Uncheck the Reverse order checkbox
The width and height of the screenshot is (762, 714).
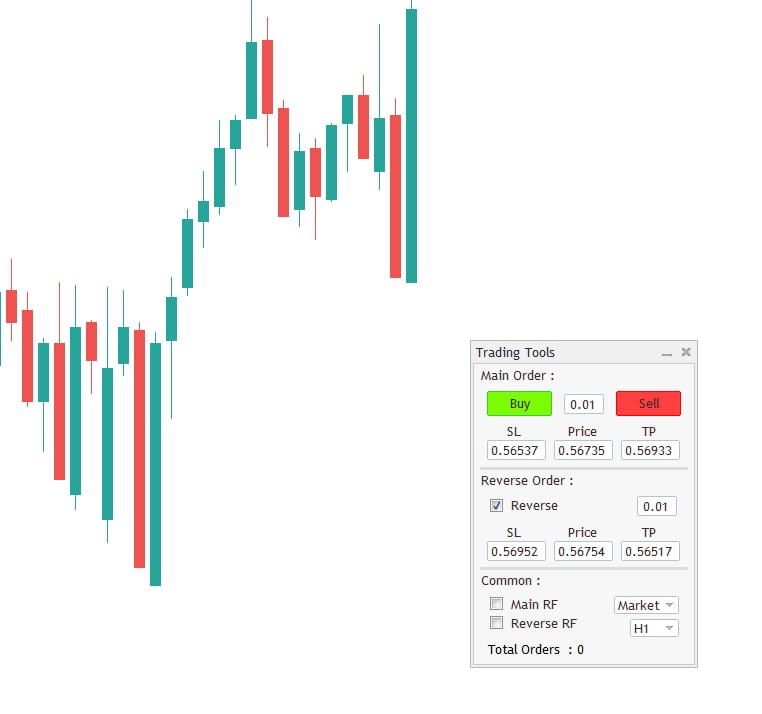click(x=497, y=506)
